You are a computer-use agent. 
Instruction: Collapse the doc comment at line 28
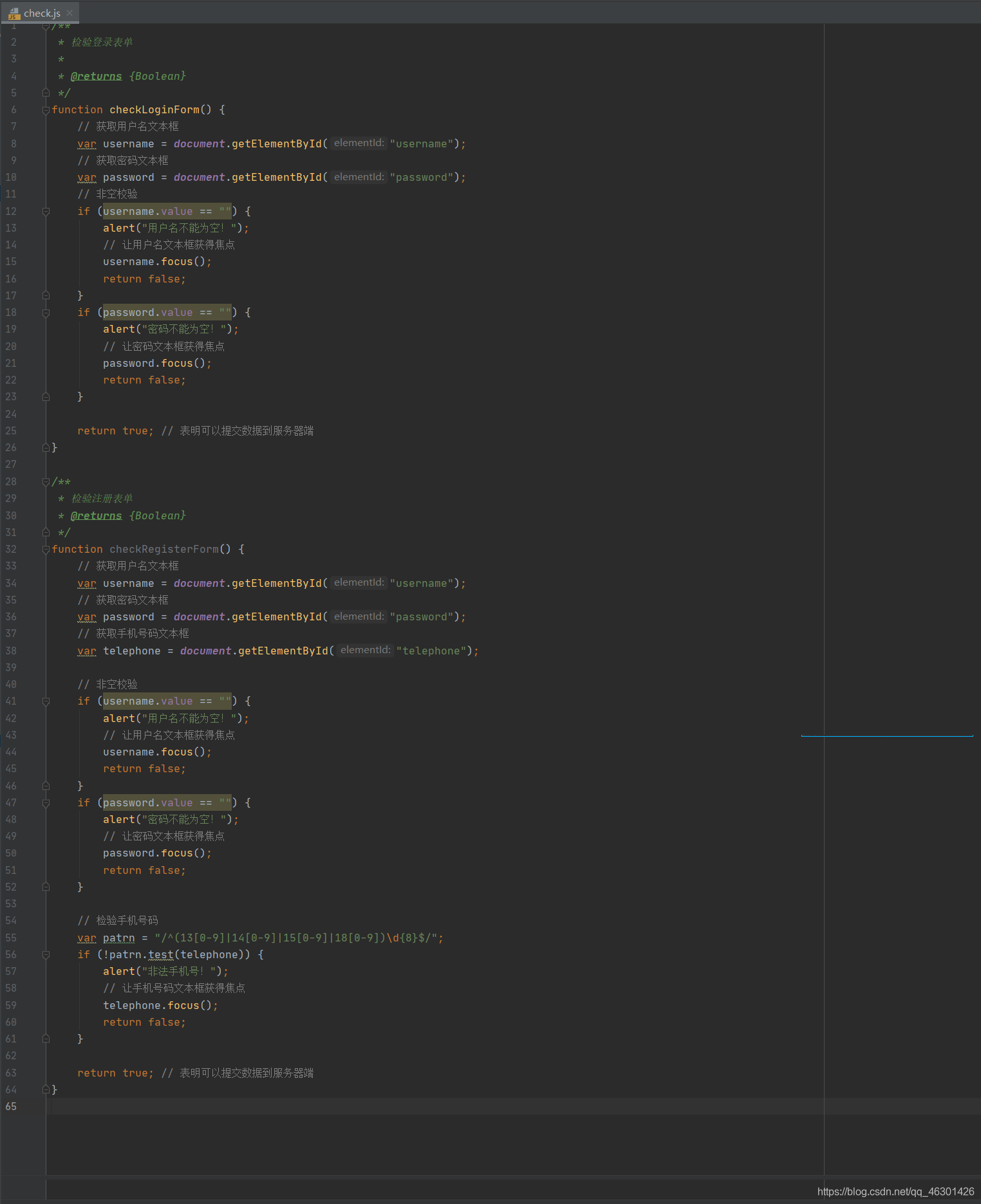(46, 482)
